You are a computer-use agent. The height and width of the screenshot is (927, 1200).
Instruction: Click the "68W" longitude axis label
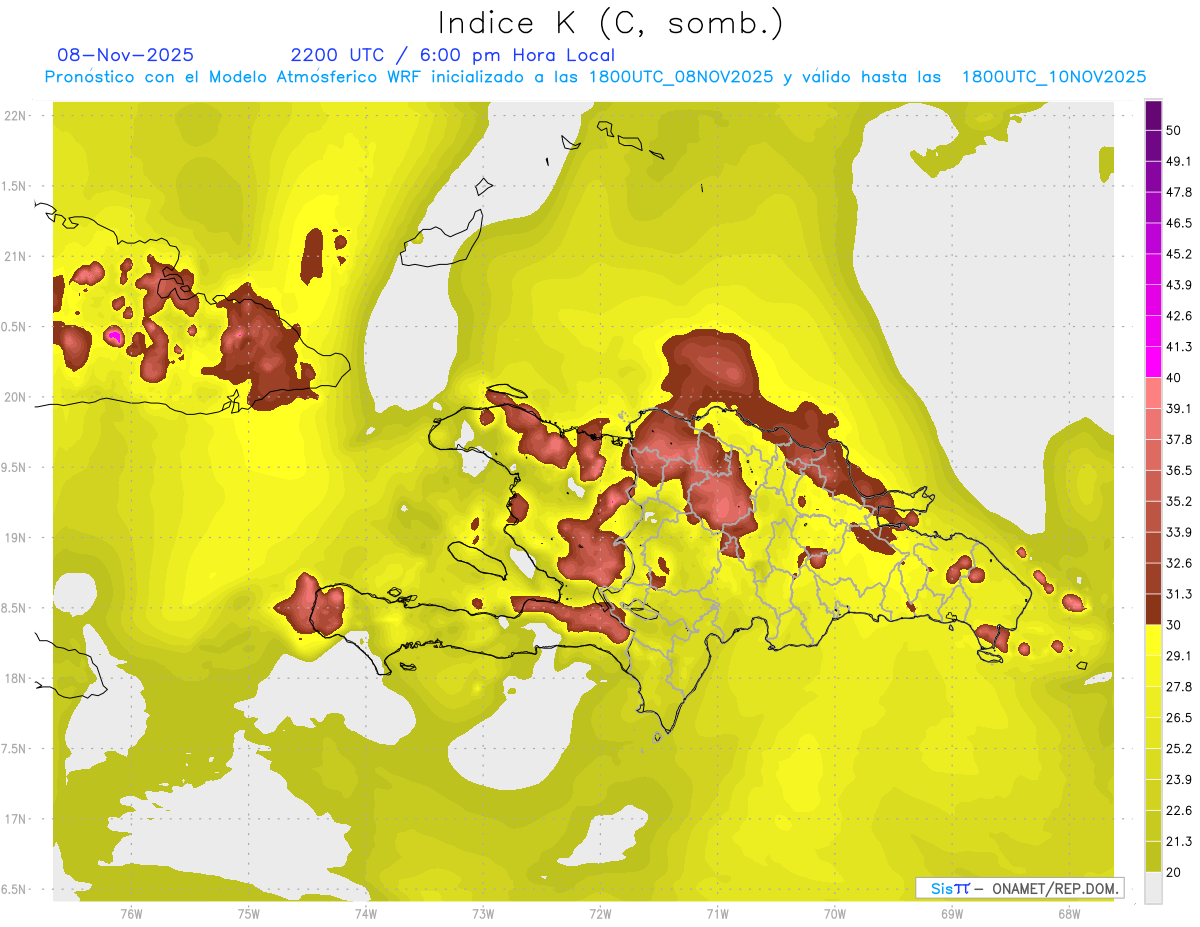(1069, 913)
